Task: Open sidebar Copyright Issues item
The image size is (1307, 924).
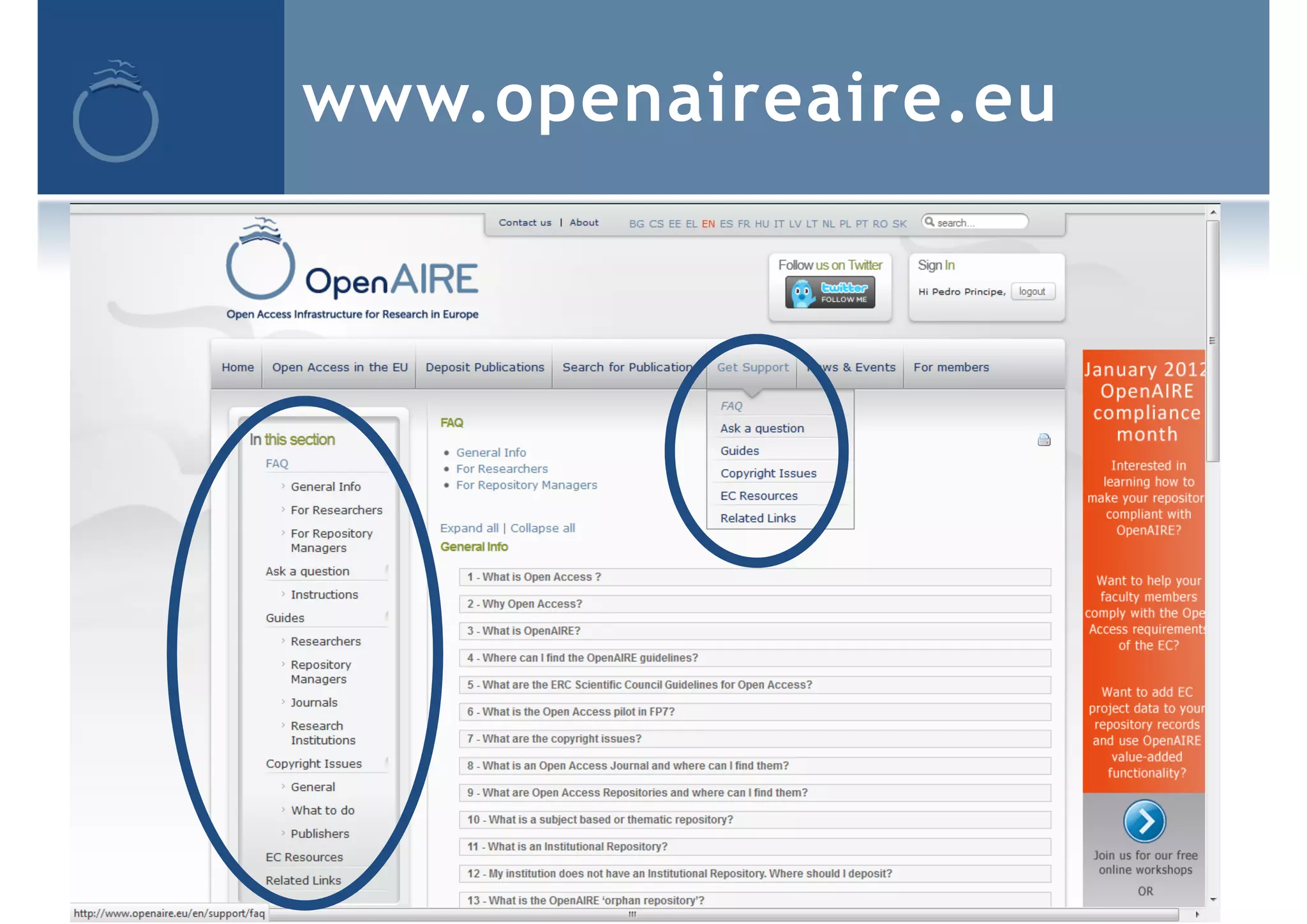Action: [x=313, y=764]
